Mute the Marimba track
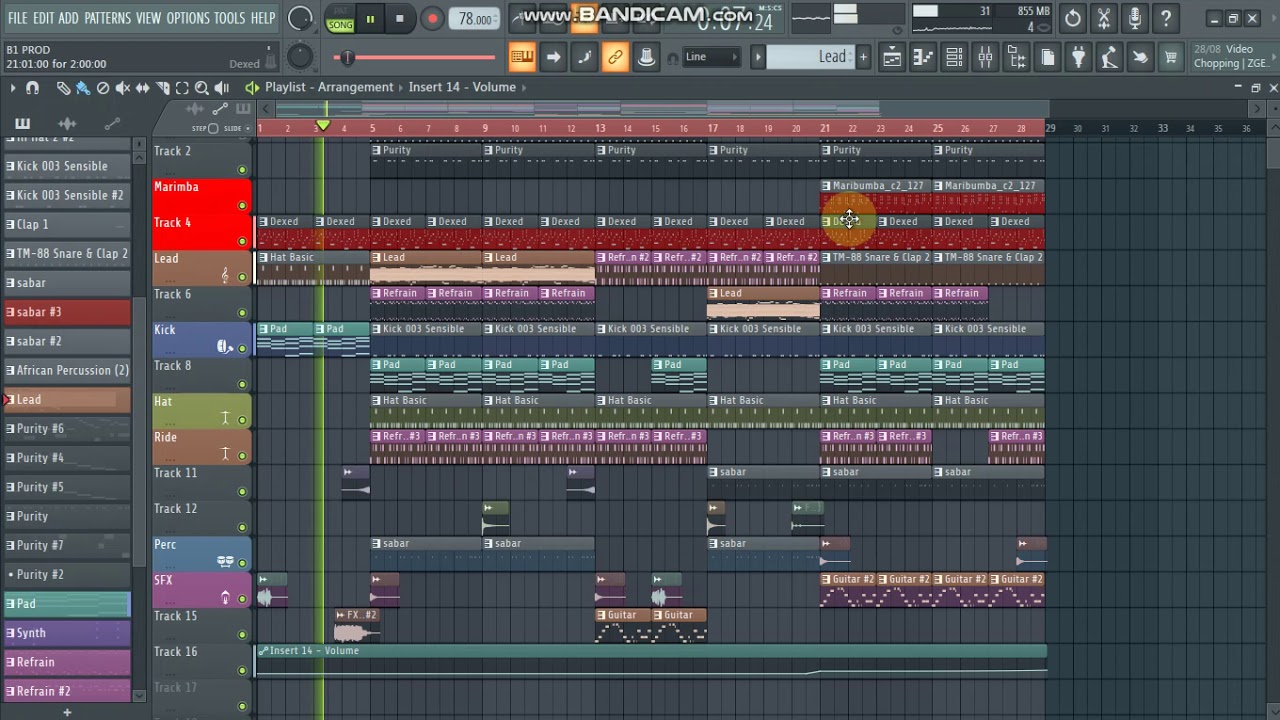Viewport: 1280px width, 720px height. tap(242, 205)
